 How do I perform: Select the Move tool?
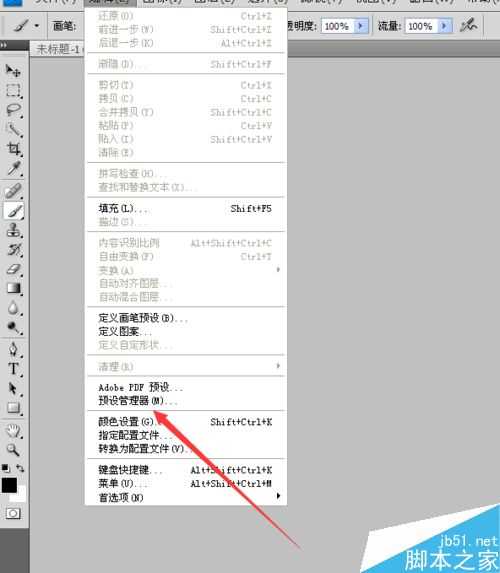pos(13,70)
